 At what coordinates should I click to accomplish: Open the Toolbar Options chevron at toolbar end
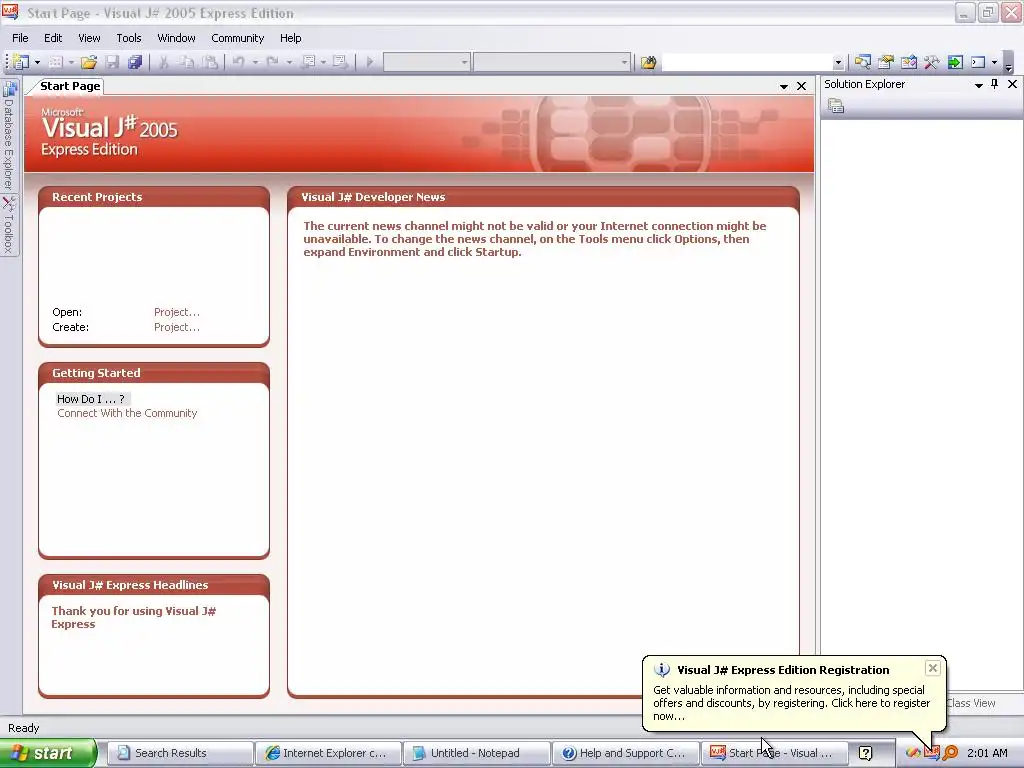(x=1008, y=64)
